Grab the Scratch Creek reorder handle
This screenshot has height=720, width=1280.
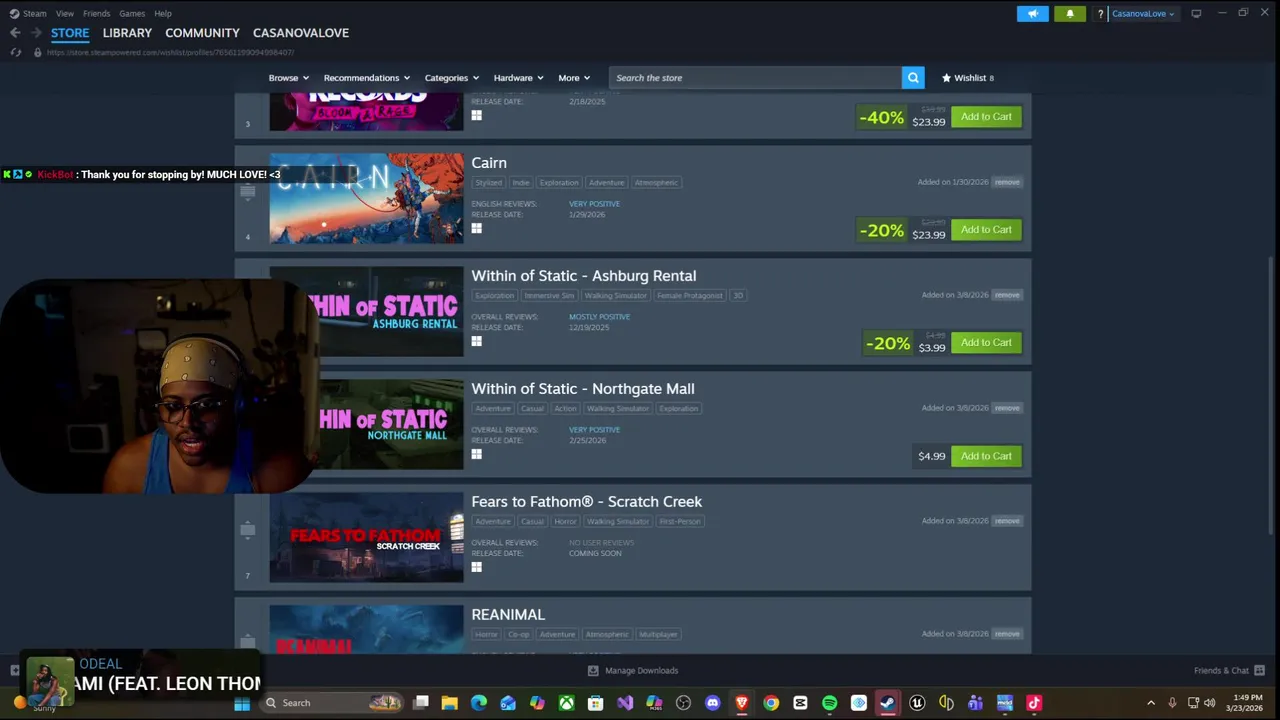248,530
